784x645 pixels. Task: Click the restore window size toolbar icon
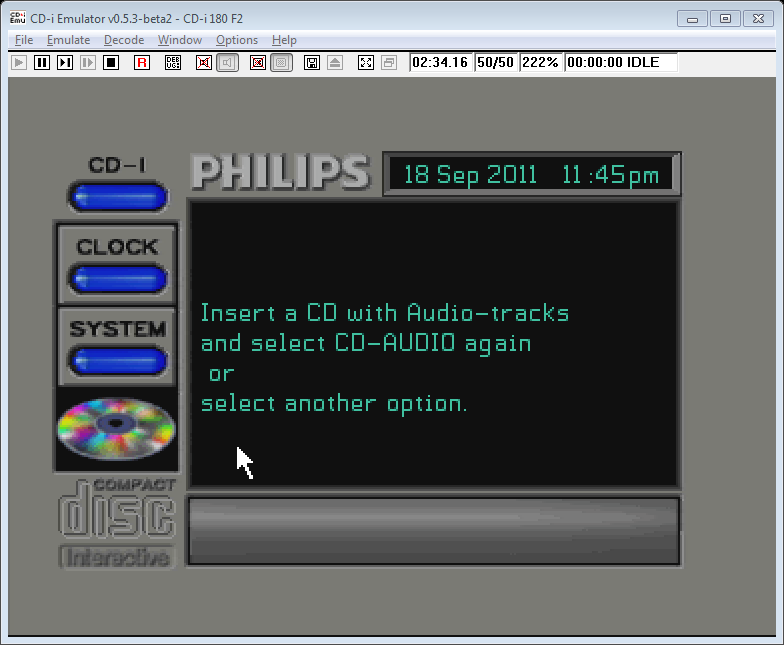click(389, 62)
